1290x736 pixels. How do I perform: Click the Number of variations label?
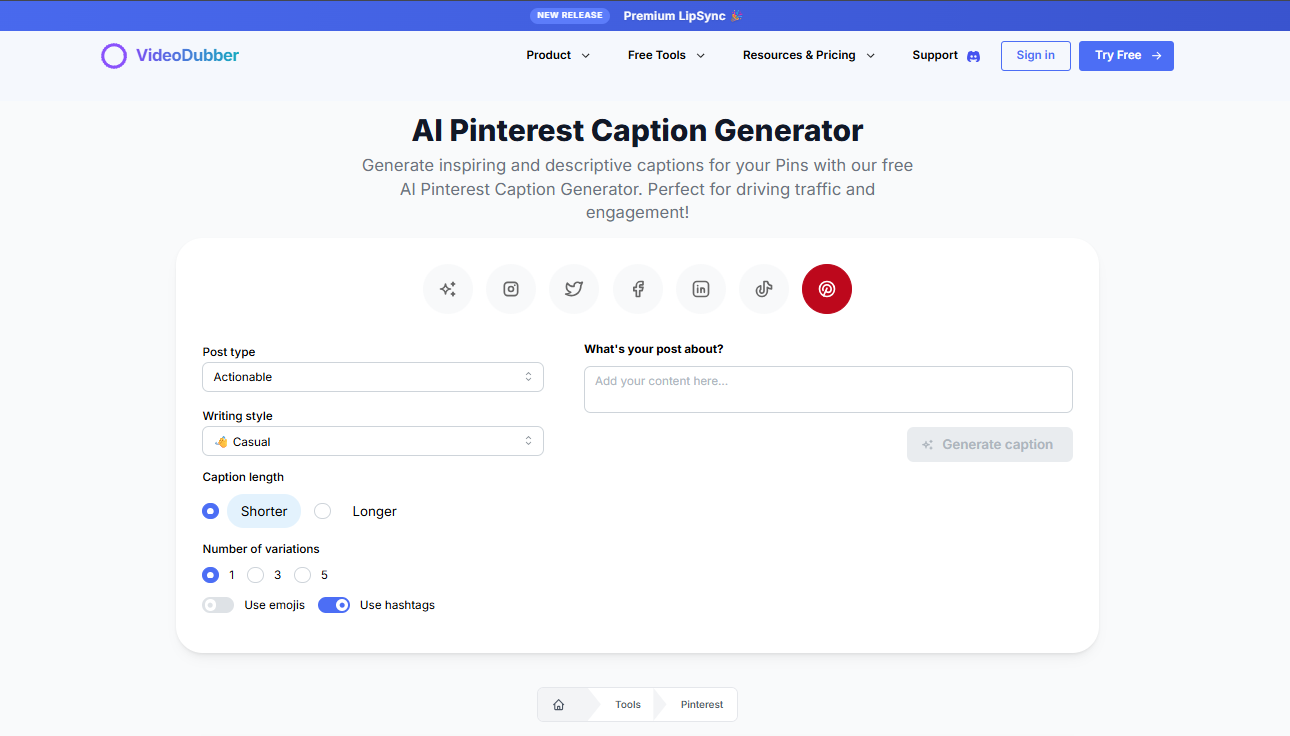click(261, 549)
